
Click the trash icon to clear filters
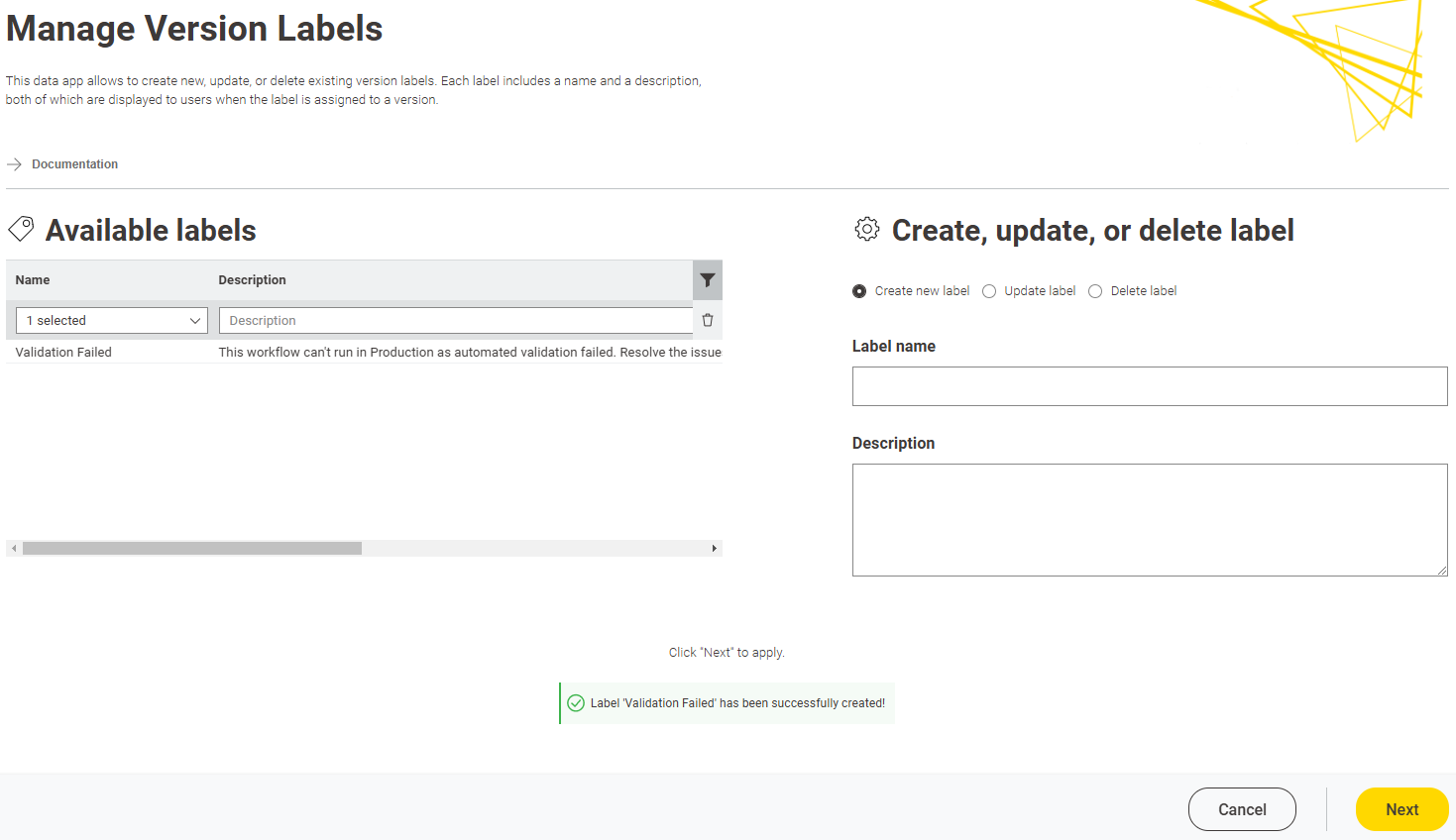[708, 320]
